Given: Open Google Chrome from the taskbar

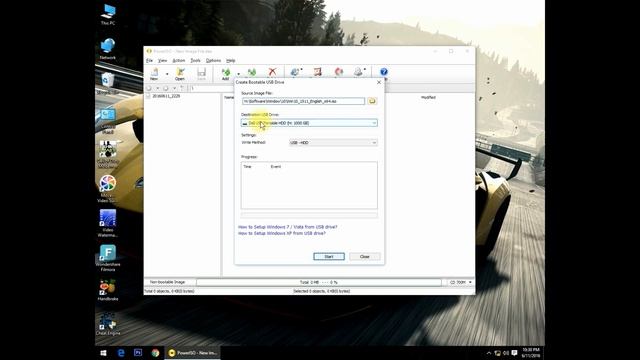Looking at the screenshot, I should coord(155,353).
